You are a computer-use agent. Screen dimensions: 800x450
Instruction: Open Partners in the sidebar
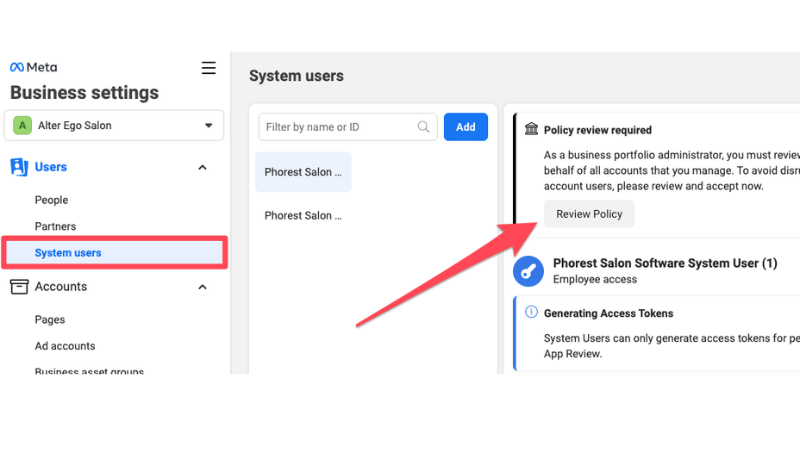[55, 226]
